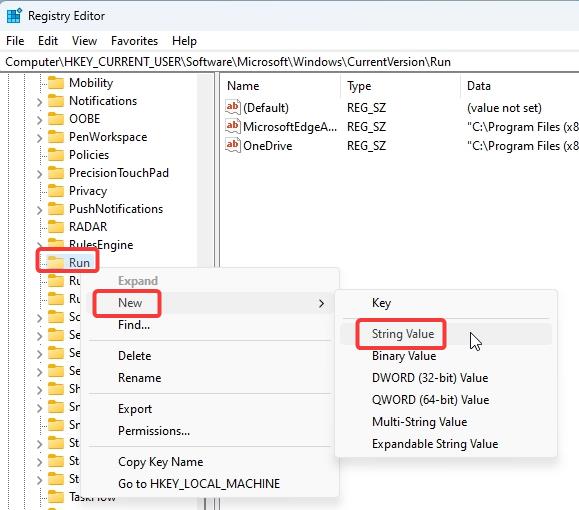Click the Mobility folder icon

(56, 83)
